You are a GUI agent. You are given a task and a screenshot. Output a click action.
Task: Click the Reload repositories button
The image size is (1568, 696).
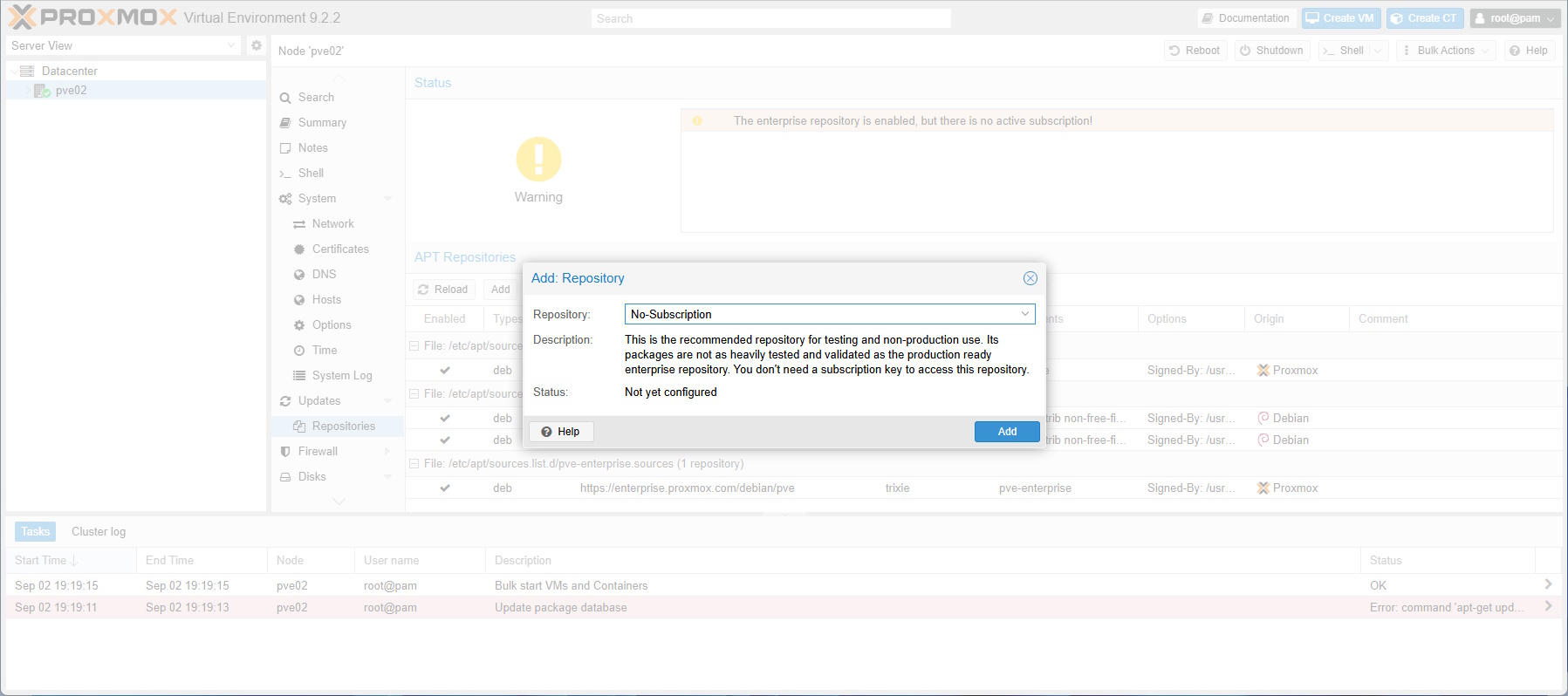click(x=443, y=290)
